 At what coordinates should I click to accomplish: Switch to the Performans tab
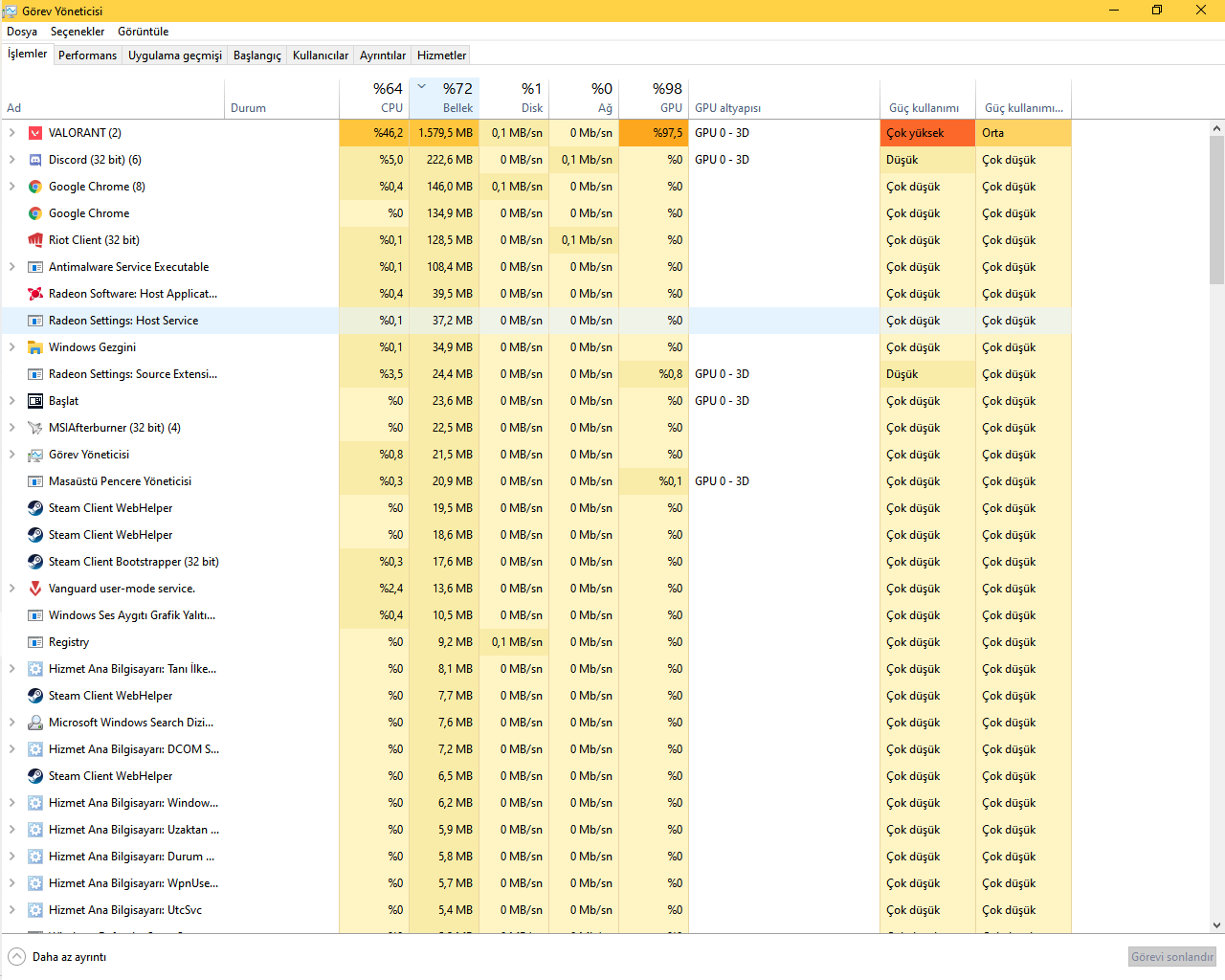(x=87, y=56)
